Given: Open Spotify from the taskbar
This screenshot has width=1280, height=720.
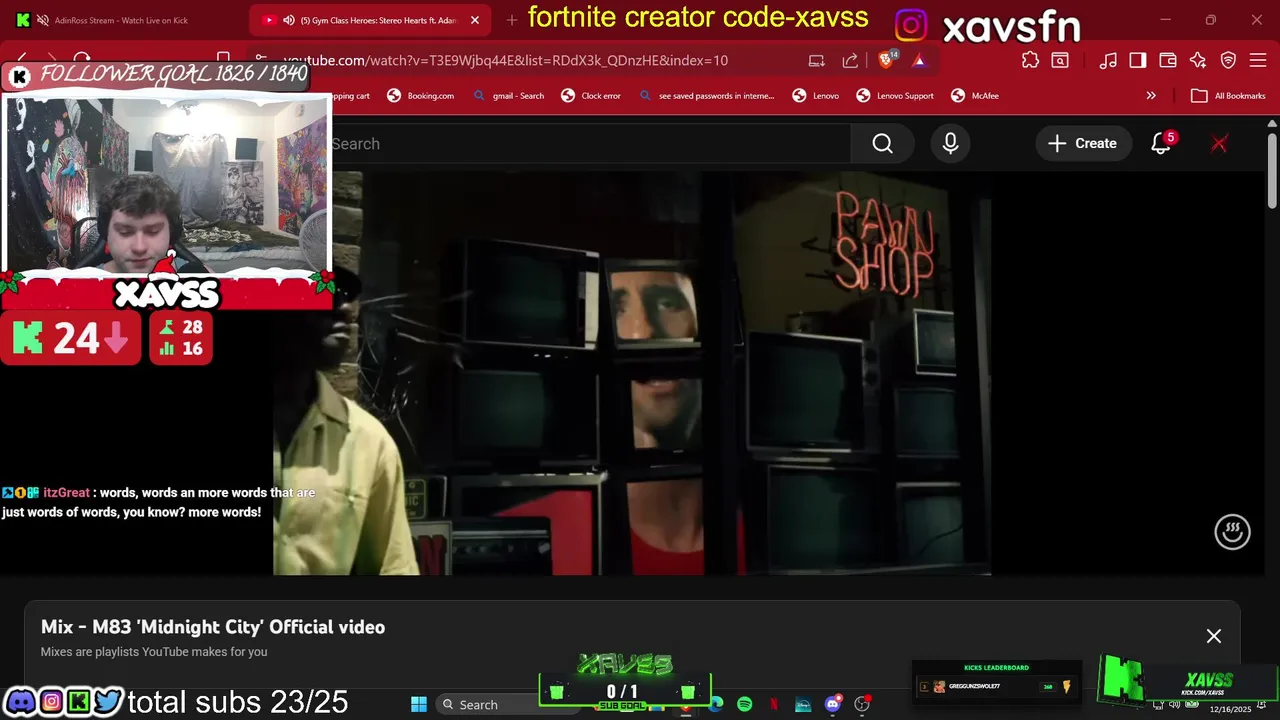Looking at the screenshot, I should pyautogui.click(x=745, y=705).
